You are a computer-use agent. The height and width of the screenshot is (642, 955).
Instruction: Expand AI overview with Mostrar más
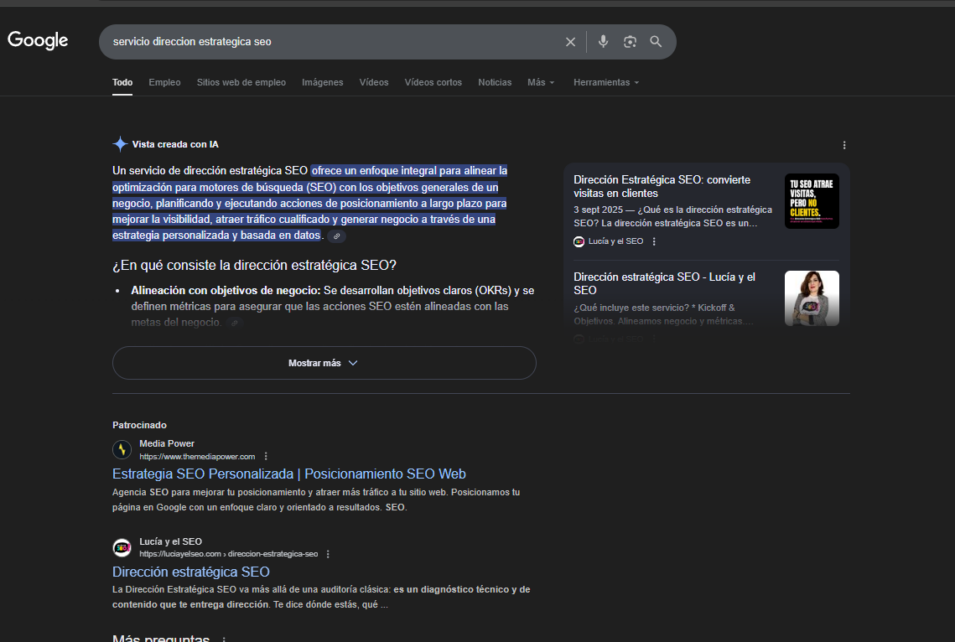tap(324, 363)
